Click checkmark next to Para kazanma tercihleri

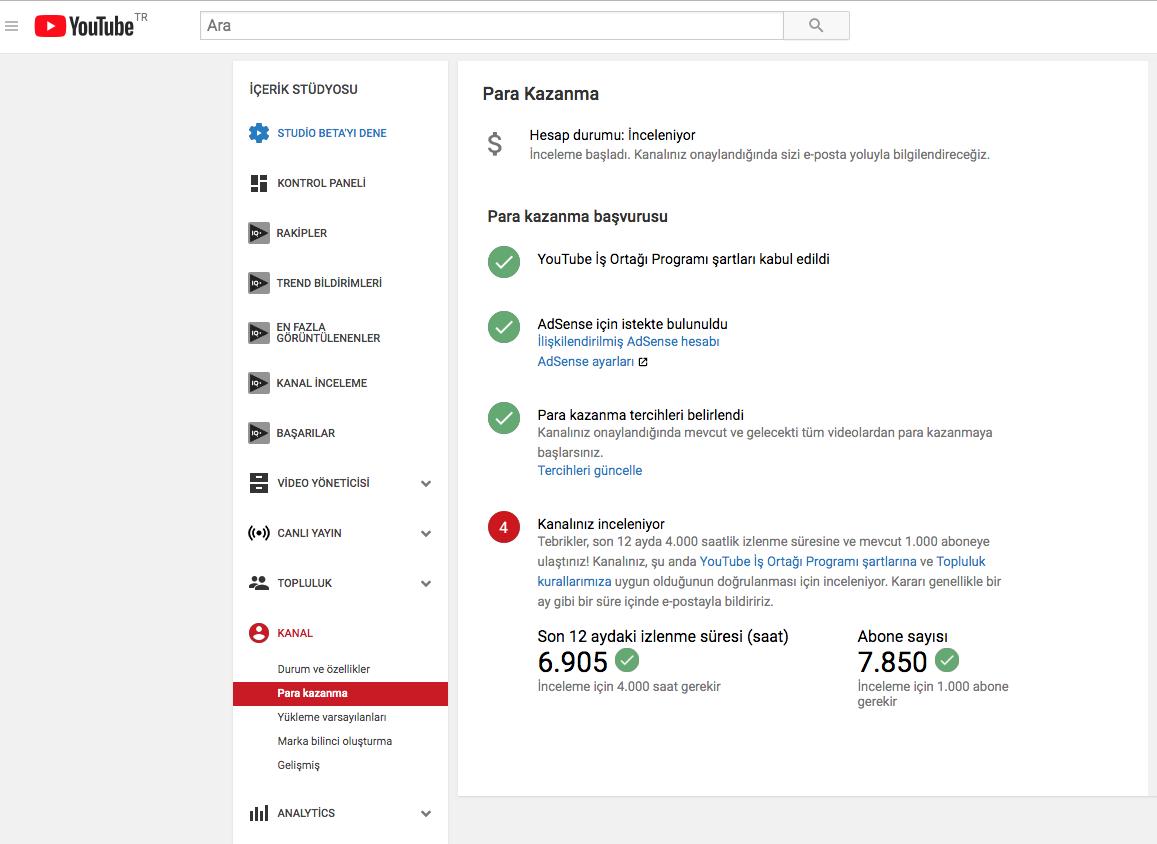(x=504, y=418)
